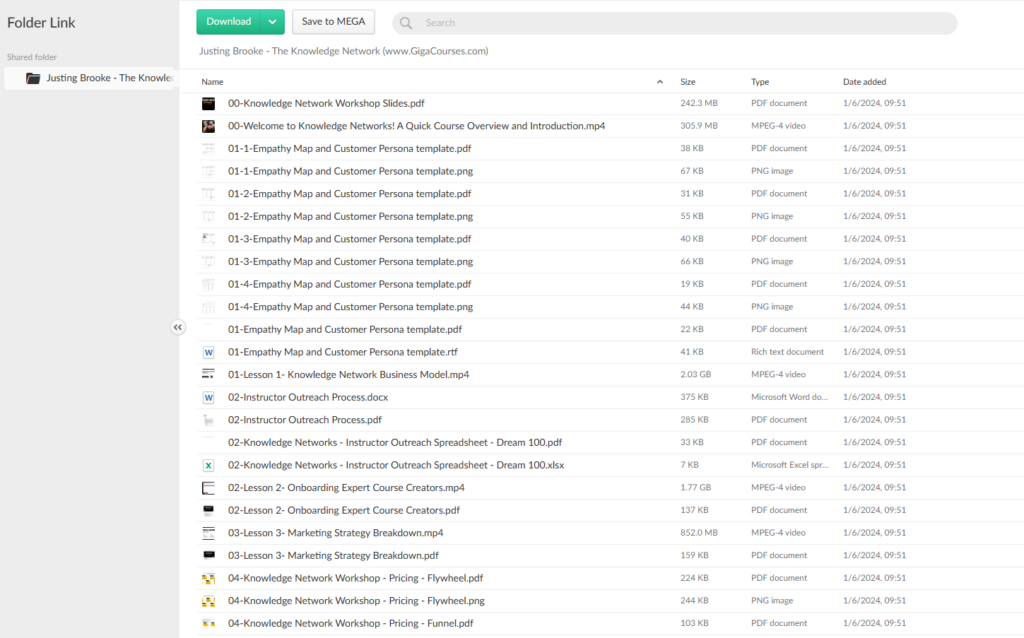Sort by the Date added column
The width and height of the screenshot is (1024, 638).
click(x=864, y=82)
